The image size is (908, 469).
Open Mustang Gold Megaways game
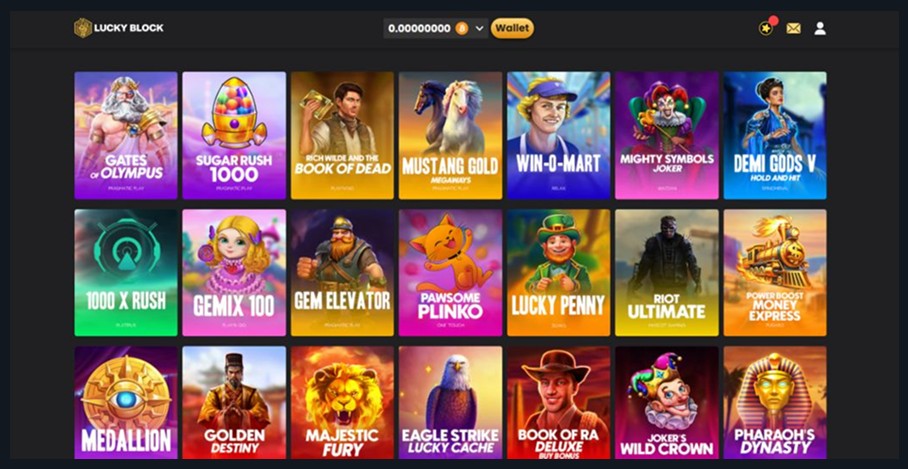450,135
